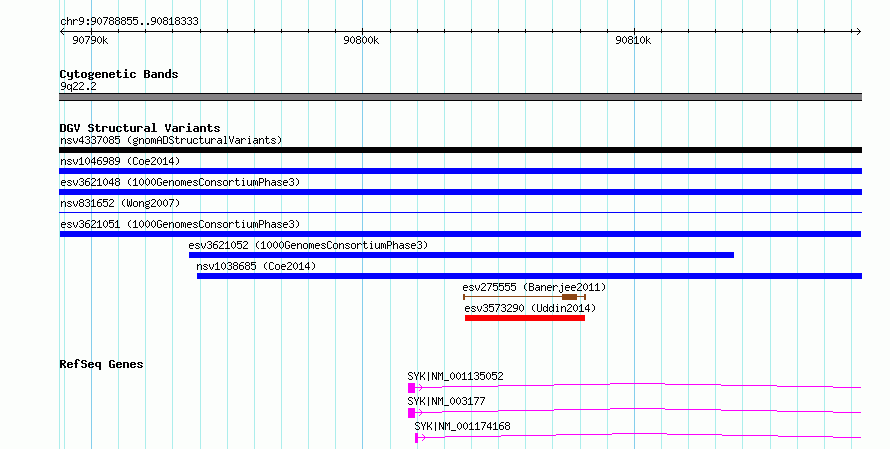Select the nsv1046989 (Coe2014) label
The width and height of the screenshot is (890, 449).
click(120, 161)
